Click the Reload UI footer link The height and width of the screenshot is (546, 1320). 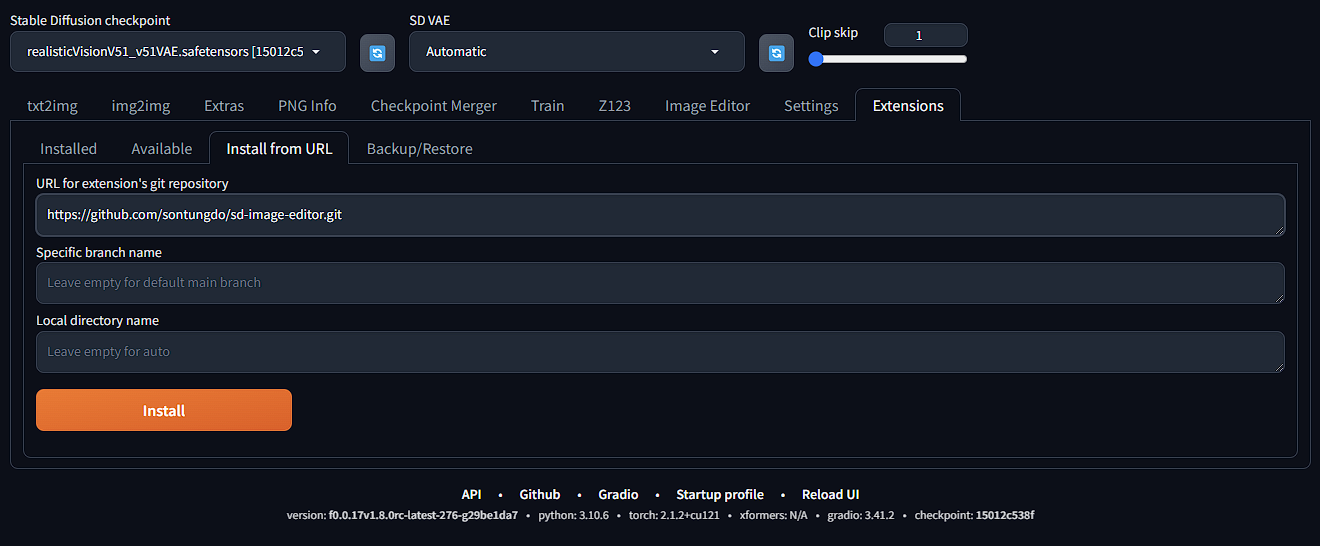coord(830,495)
